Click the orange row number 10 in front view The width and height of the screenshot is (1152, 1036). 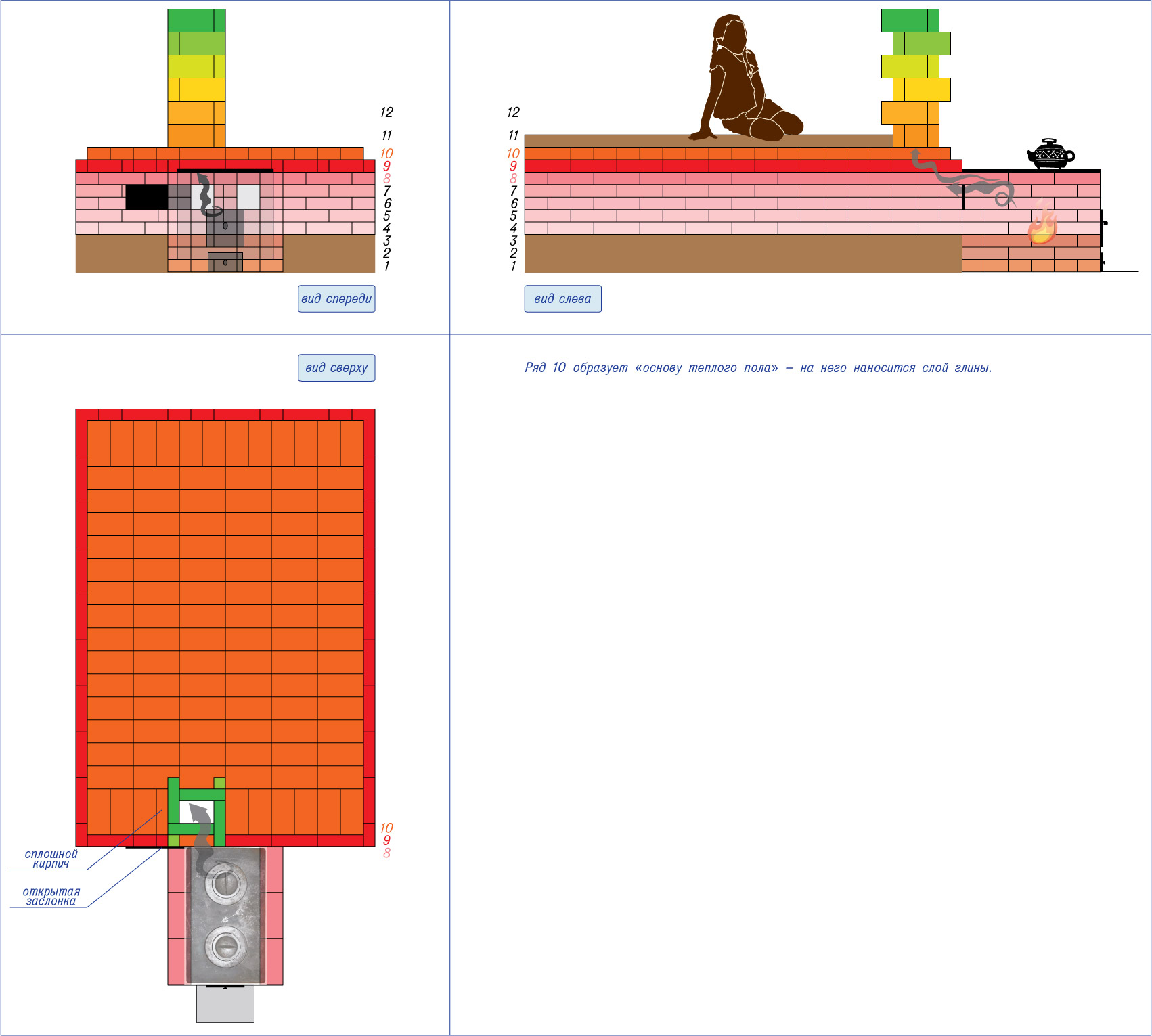point(386,154)
